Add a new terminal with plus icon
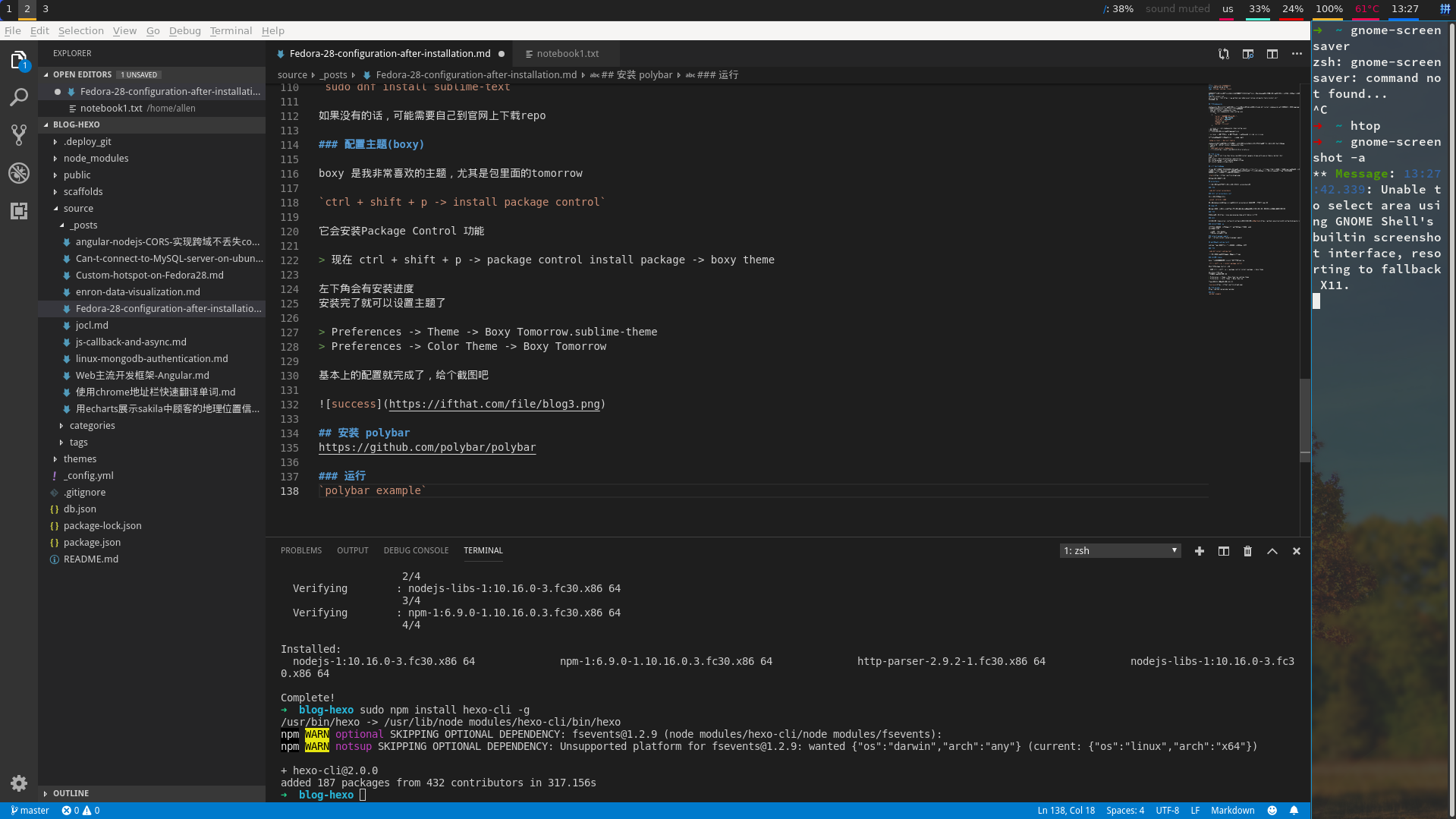The width and height of the screenshot is (1456, 819). point(1200,551)
